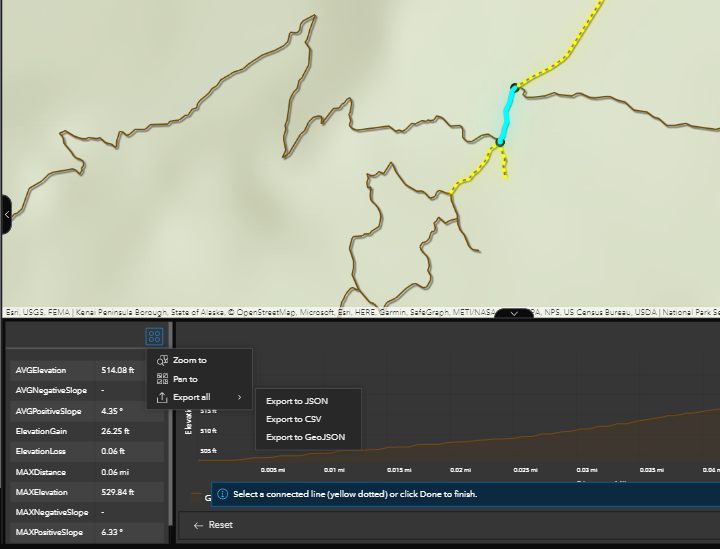Click the Reset back arrow icon
The image size is (720, 549).
[198, 526]
